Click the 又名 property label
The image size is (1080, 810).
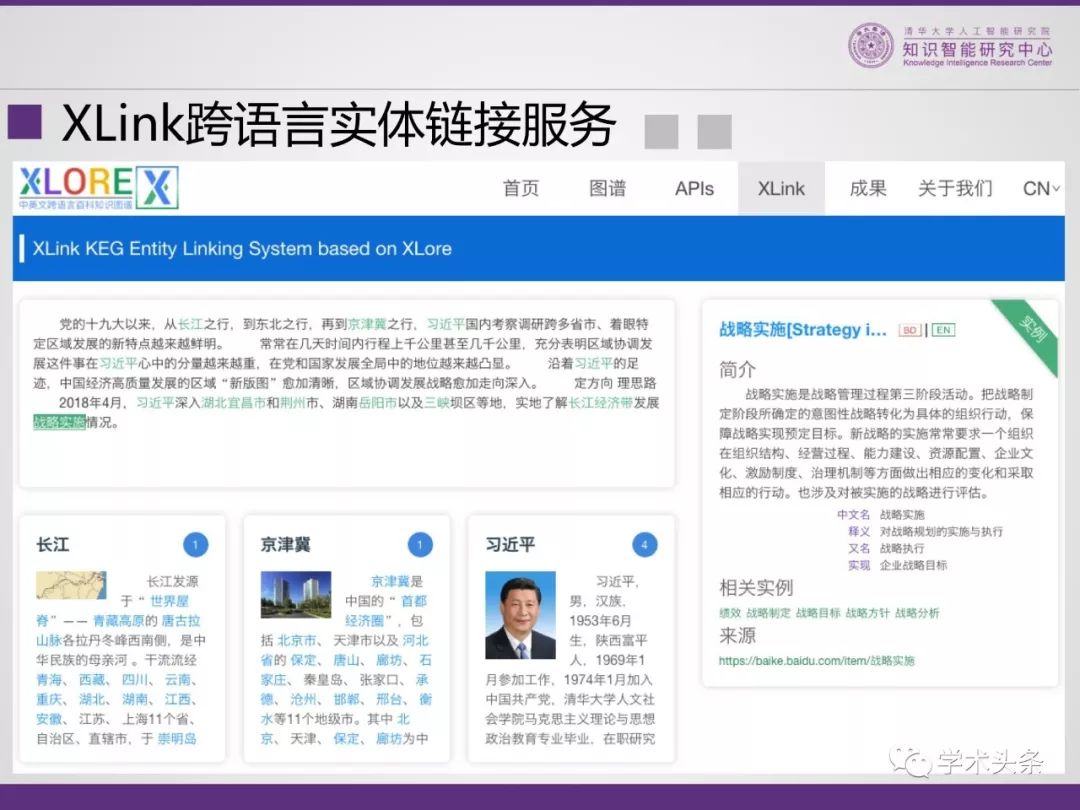pyautogui.click(x=859, y=548)
